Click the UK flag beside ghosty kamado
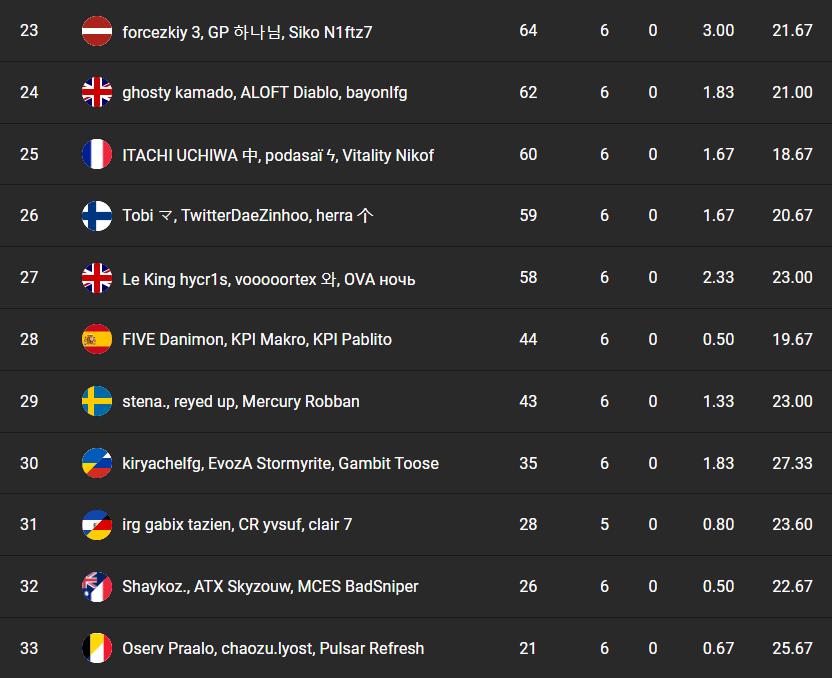Screen dimensions: 832x678 point(97,92)
